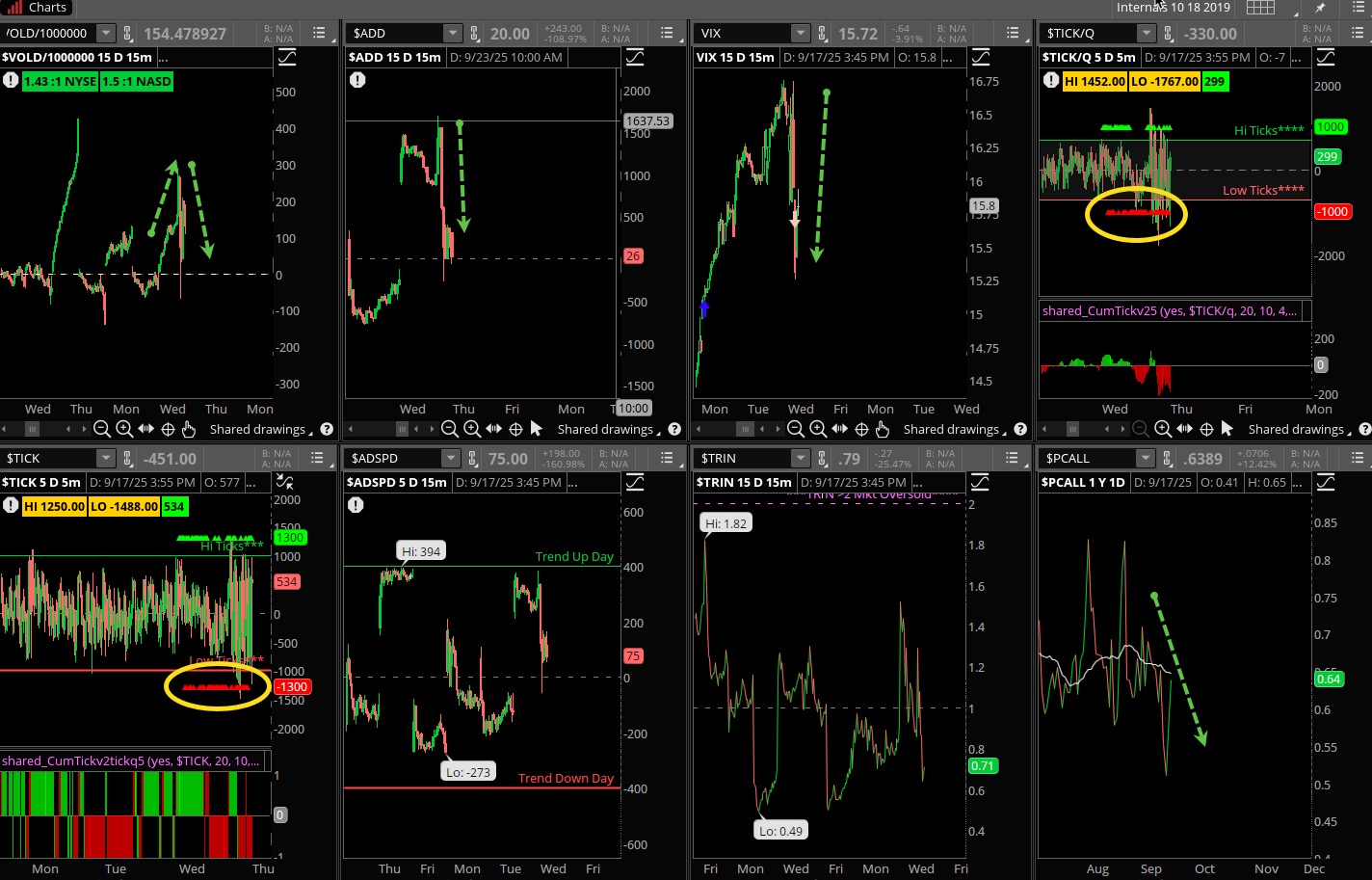This screenshot has height=880, width=1372.
Task: Click the 1.43:1 NYSE green label
Action: (60, 82)
